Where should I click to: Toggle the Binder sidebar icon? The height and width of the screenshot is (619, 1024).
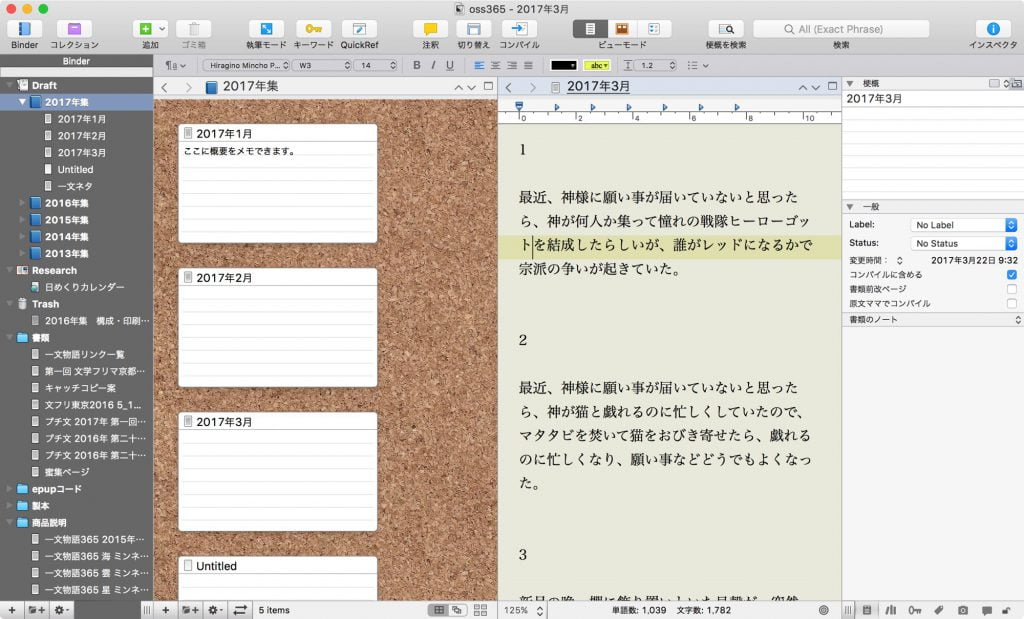[24, 29]
